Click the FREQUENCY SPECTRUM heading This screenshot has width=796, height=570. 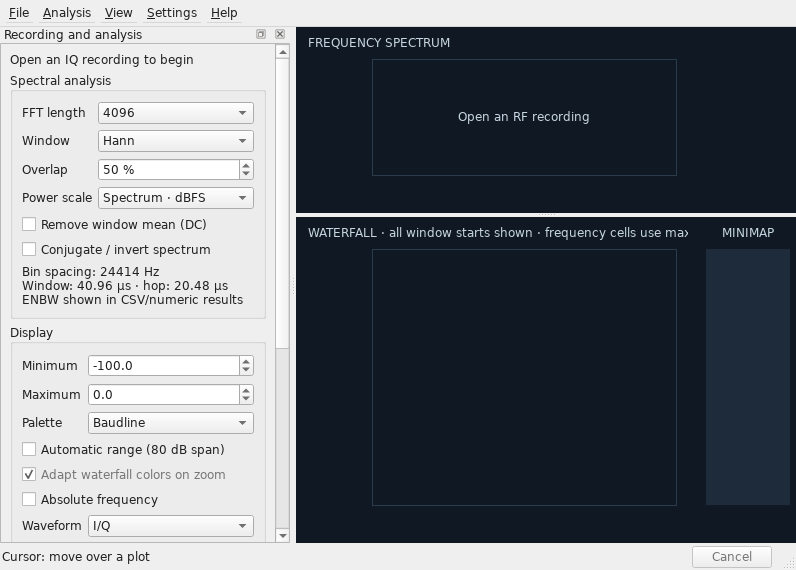pos(379,43)
